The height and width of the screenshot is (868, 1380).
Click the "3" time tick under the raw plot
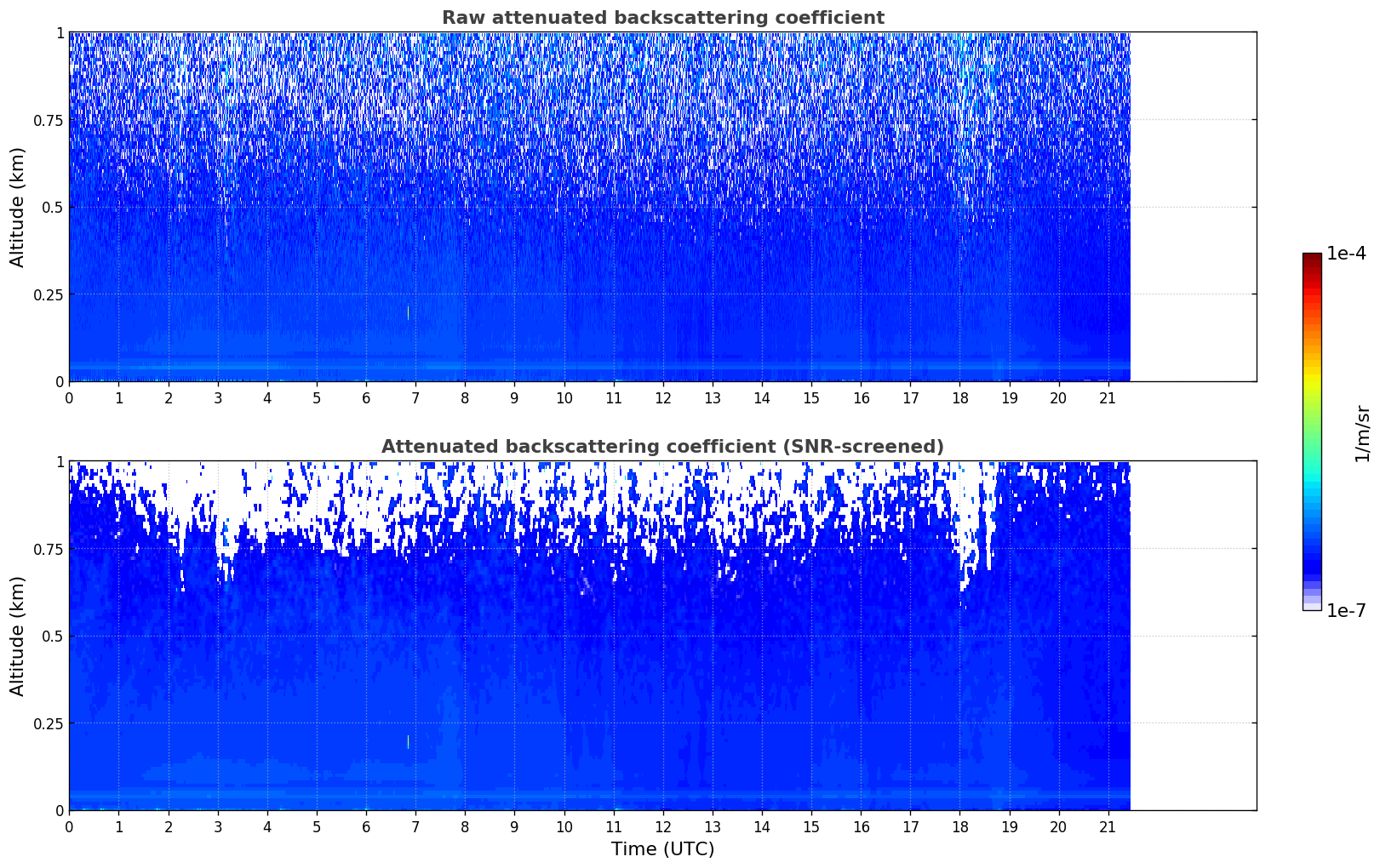[217, 397]
